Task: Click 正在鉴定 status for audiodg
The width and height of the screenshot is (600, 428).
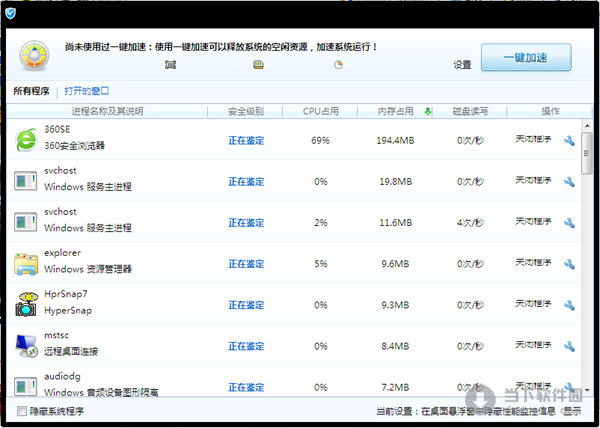Action: [246, 387]
